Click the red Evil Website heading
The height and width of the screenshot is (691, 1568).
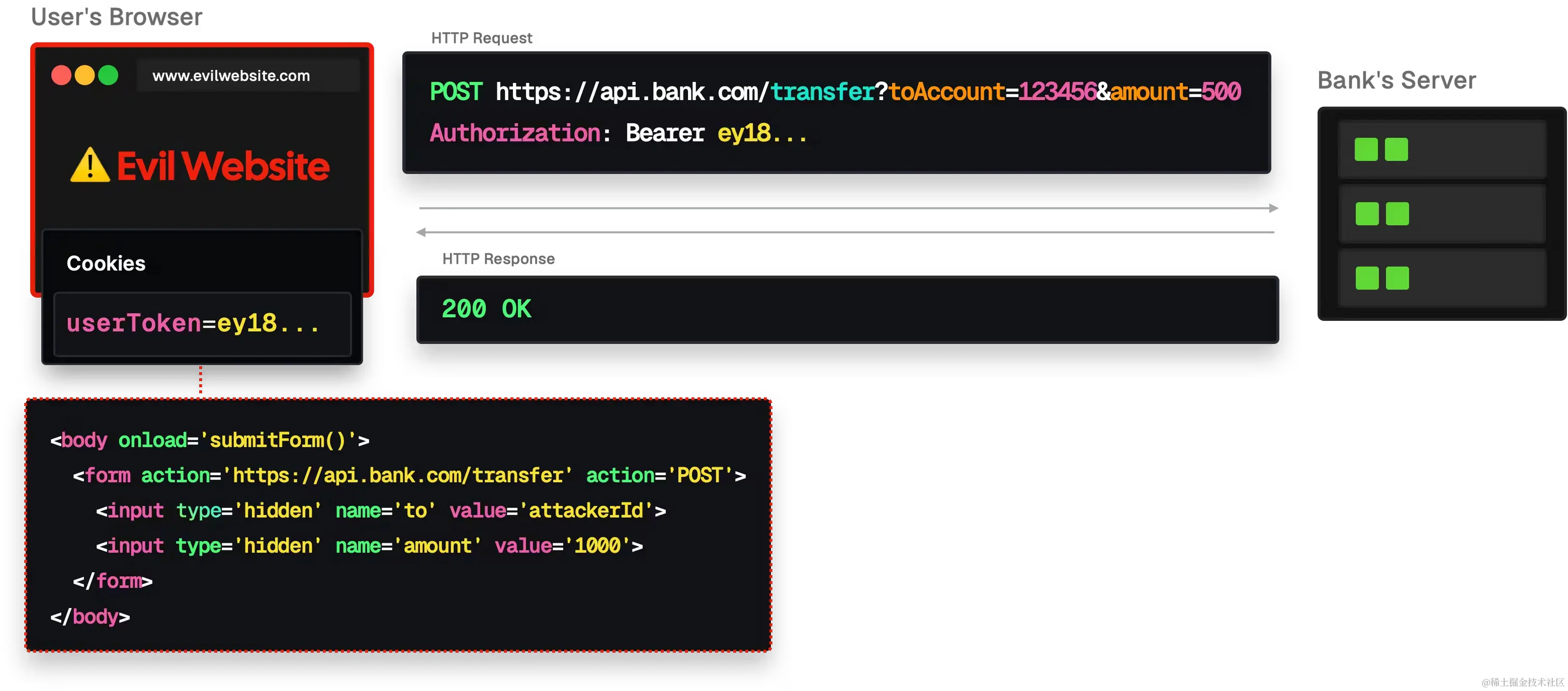click(x=223, y=166)
